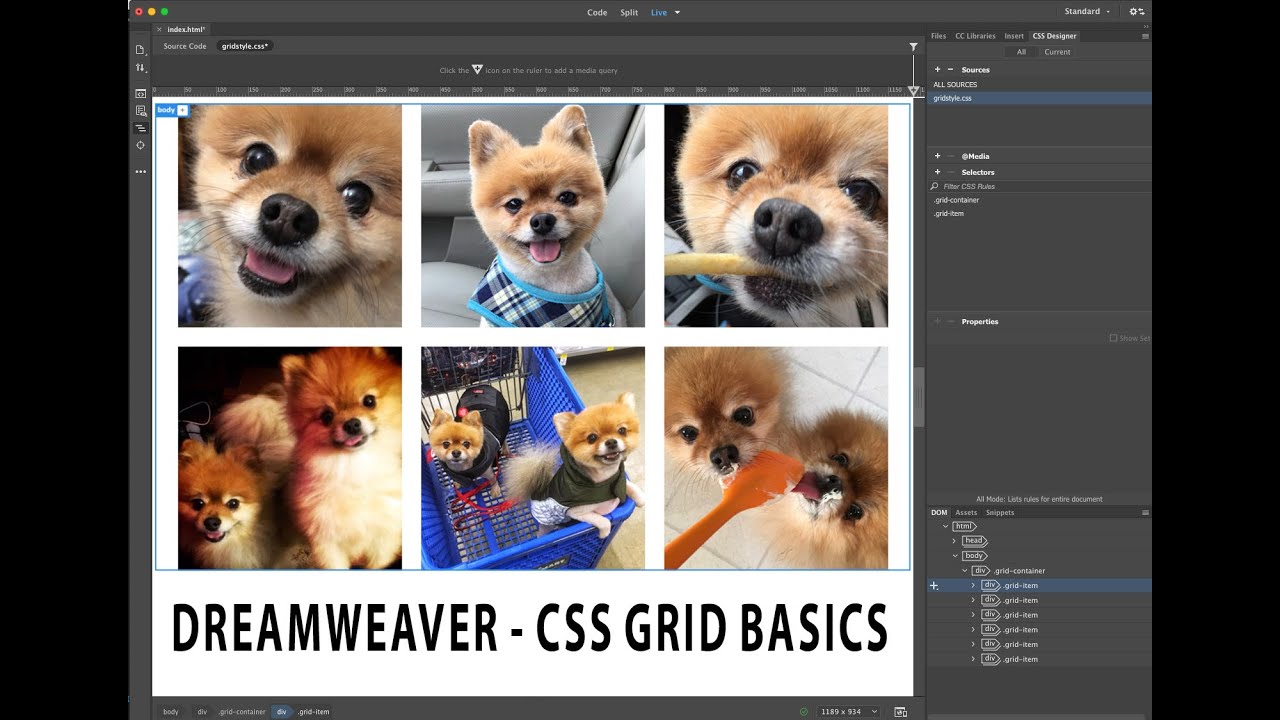The width and height of the screenshot is (1280, 720).
Task: Open the 1189 x 934 window size dropdown
Action: pyautogui.click(x=849, y=712)
